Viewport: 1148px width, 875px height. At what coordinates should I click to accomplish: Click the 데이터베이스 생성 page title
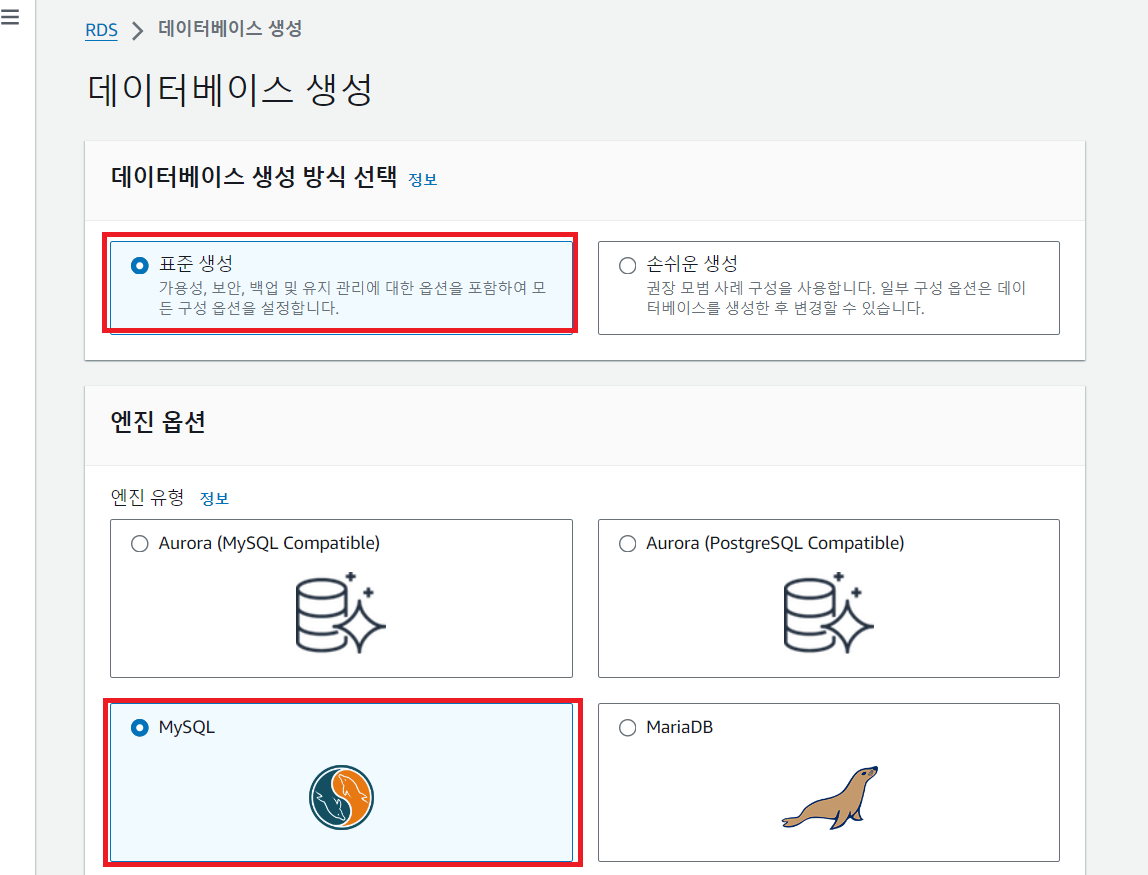pyautogui.click(x=230, y=90)
